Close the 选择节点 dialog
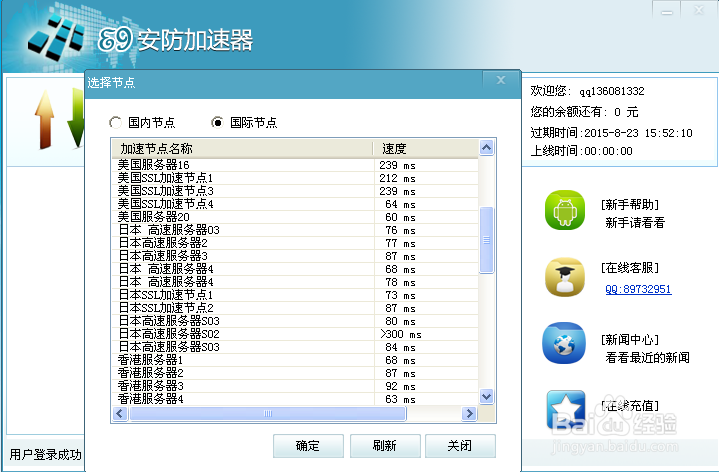 click(x=501, y=80)
